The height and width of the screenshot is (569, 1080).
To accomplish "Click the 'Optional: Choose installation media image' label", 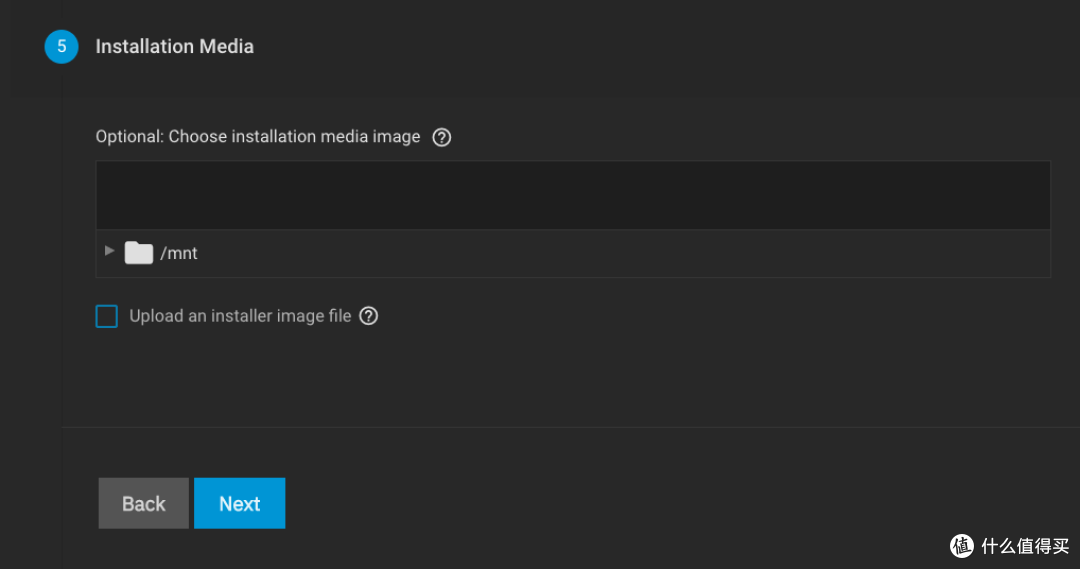I will 258,136.
